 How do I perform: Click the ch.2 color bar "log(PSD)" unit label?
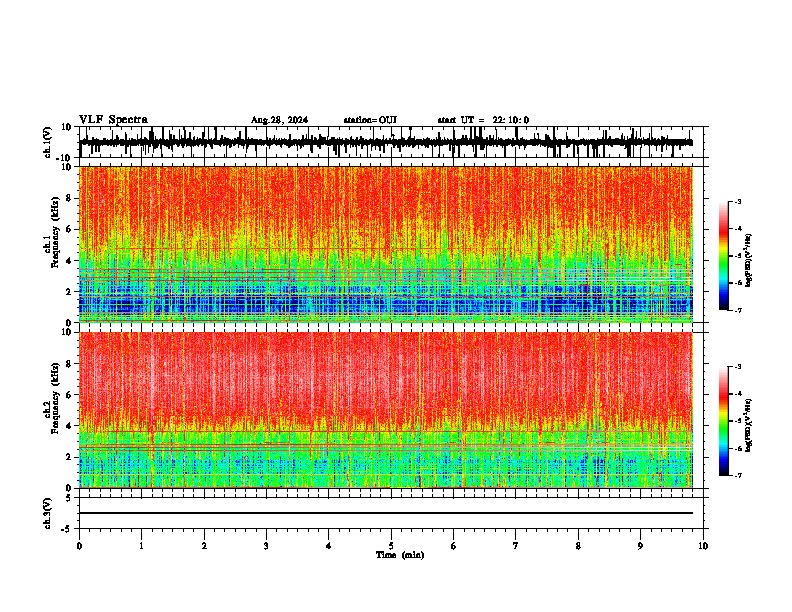pos(749,425)
